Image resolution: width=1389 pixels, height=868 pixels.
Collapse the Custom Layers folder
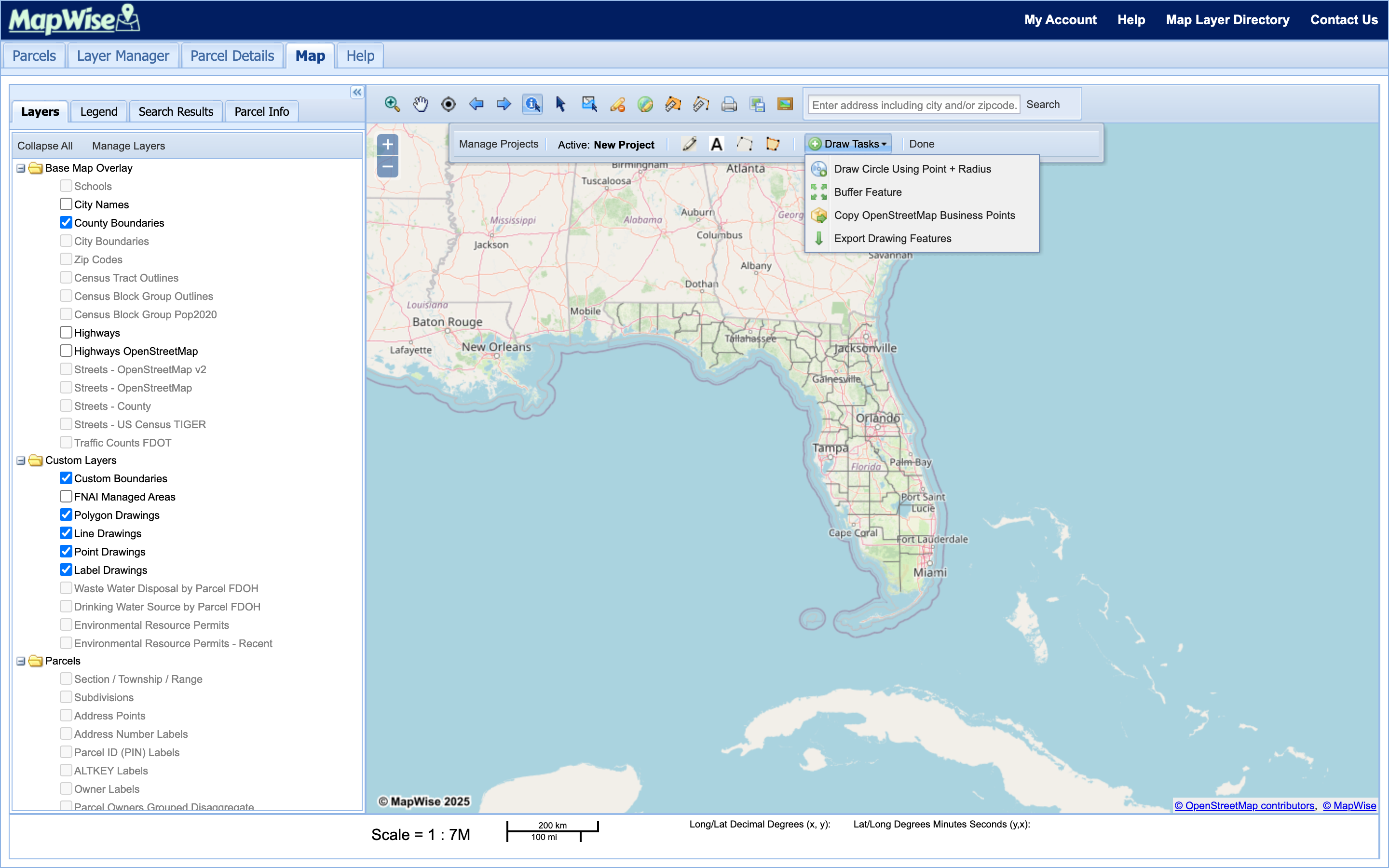click(21, 461)
